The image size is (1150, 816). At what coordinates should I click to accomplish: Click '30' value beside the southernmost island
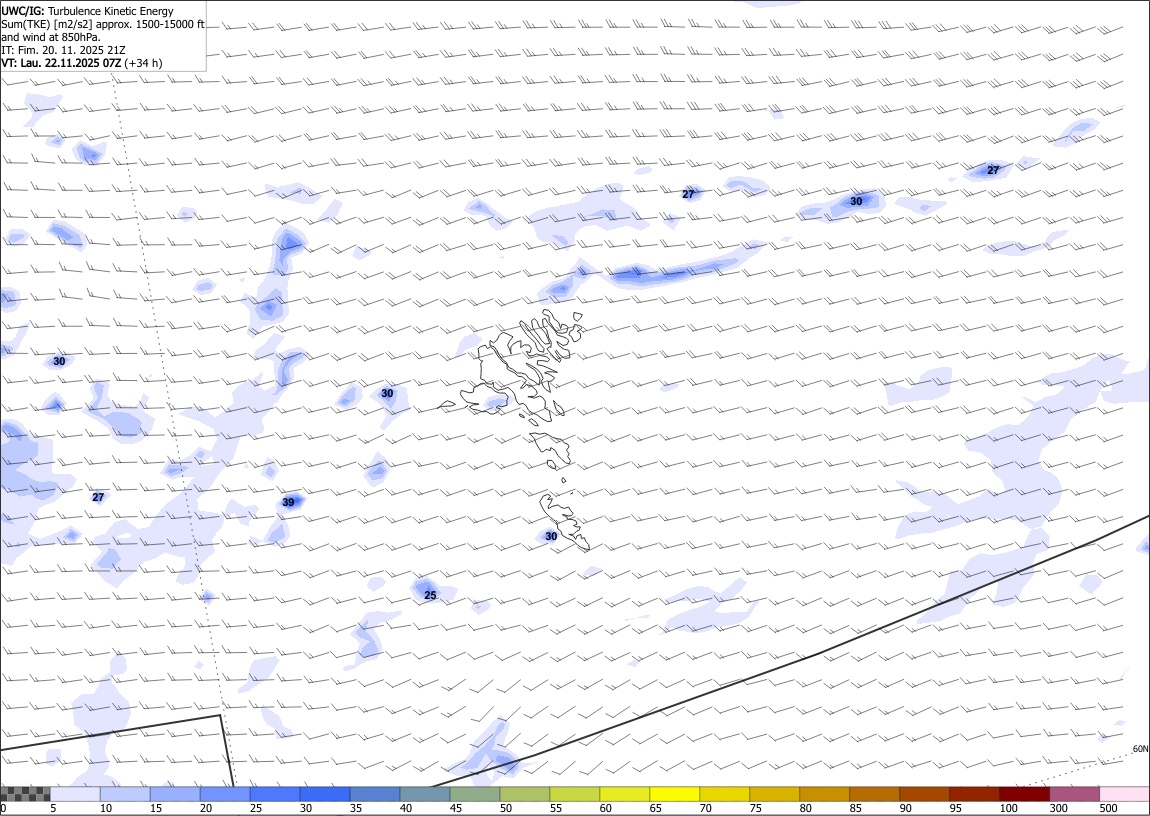click(x=551, y=537)
